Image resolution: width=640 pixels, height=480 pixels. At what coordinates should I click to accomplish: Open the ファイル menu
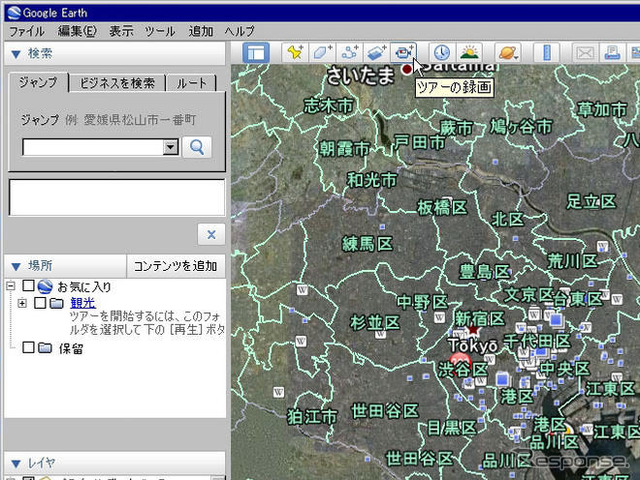tap(27, 31)
